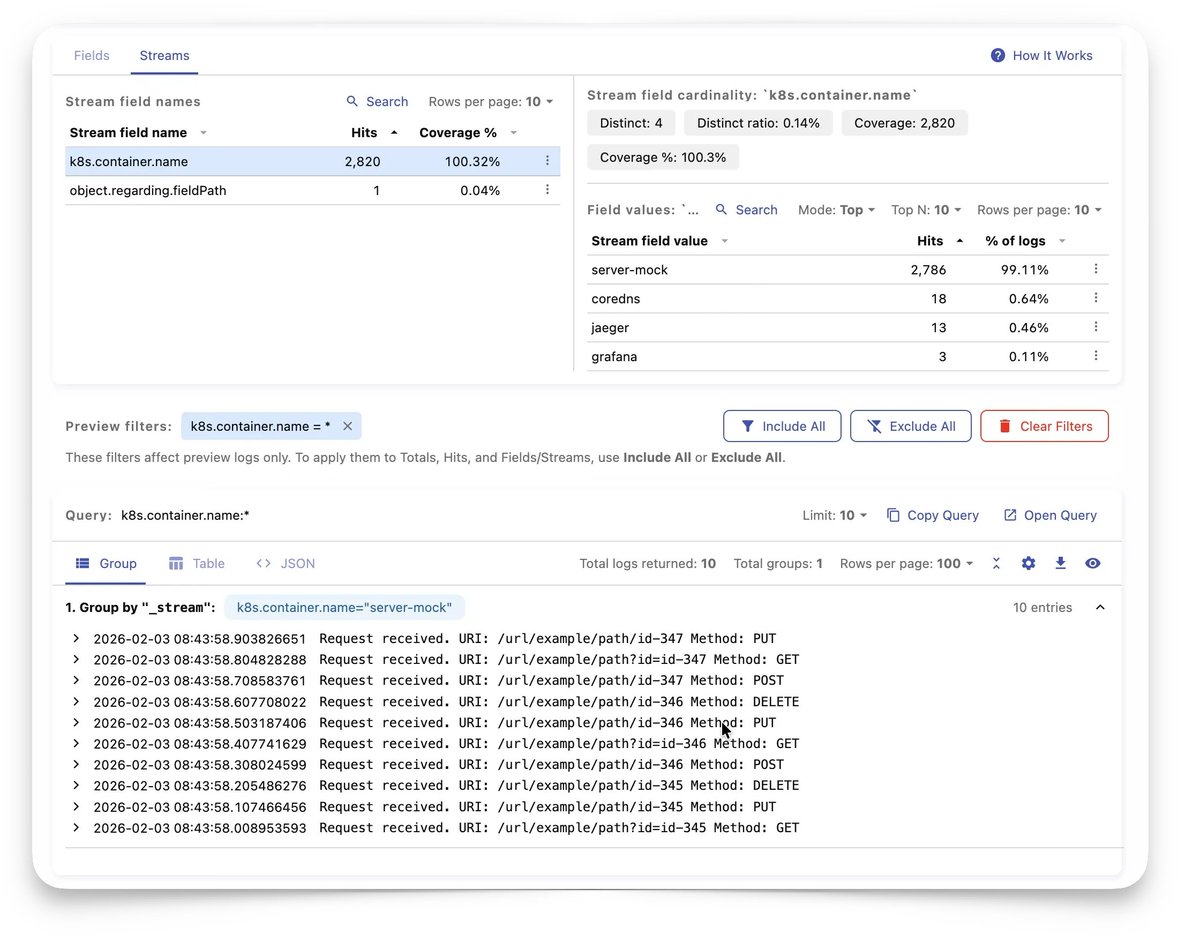Click the Include All button

[x=782, y=426]
